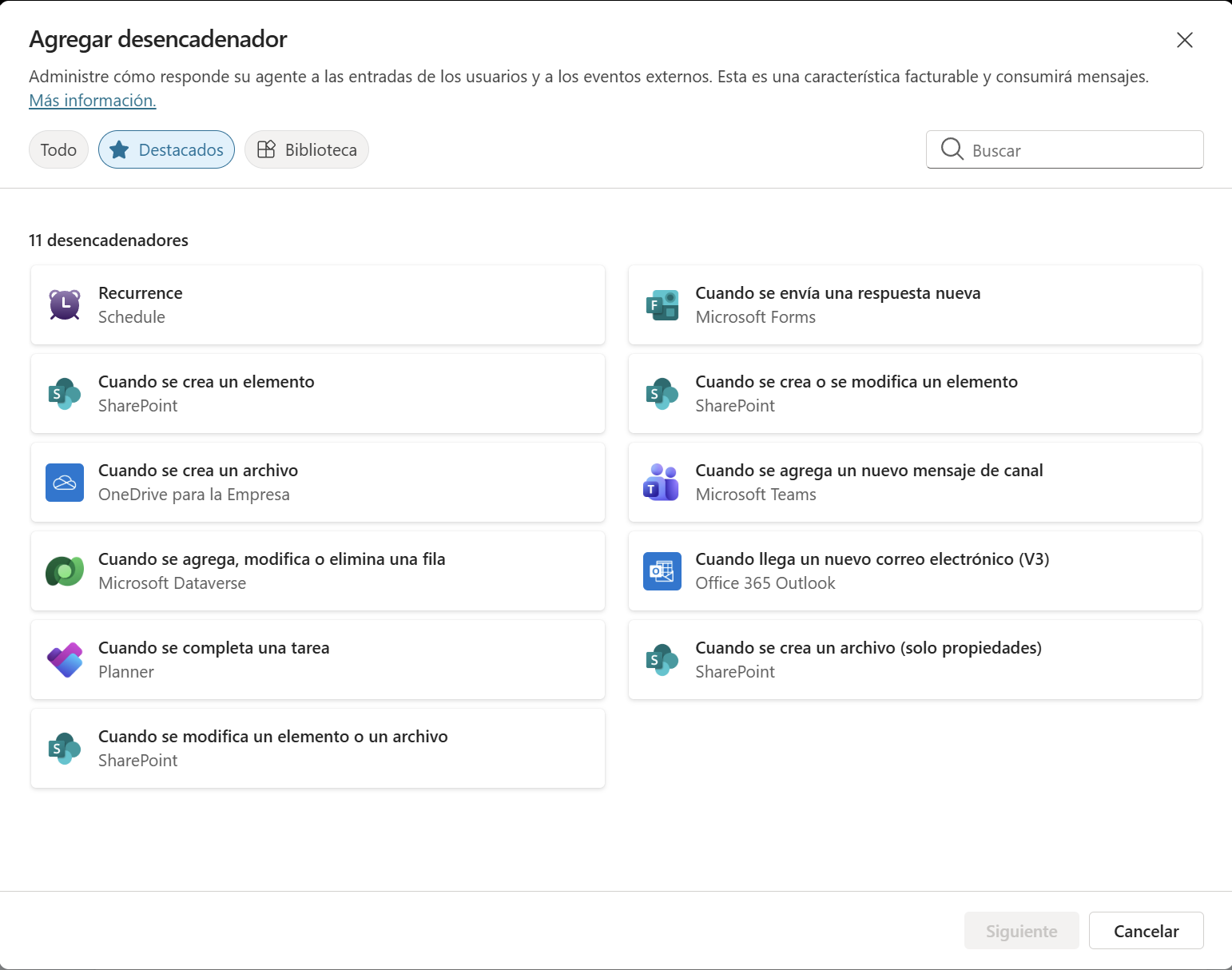Viewport: 1232px width, 970px height.
Task: Switch to the 'Todo' filter
Action: pyautogui.click(x=58, y=149)
